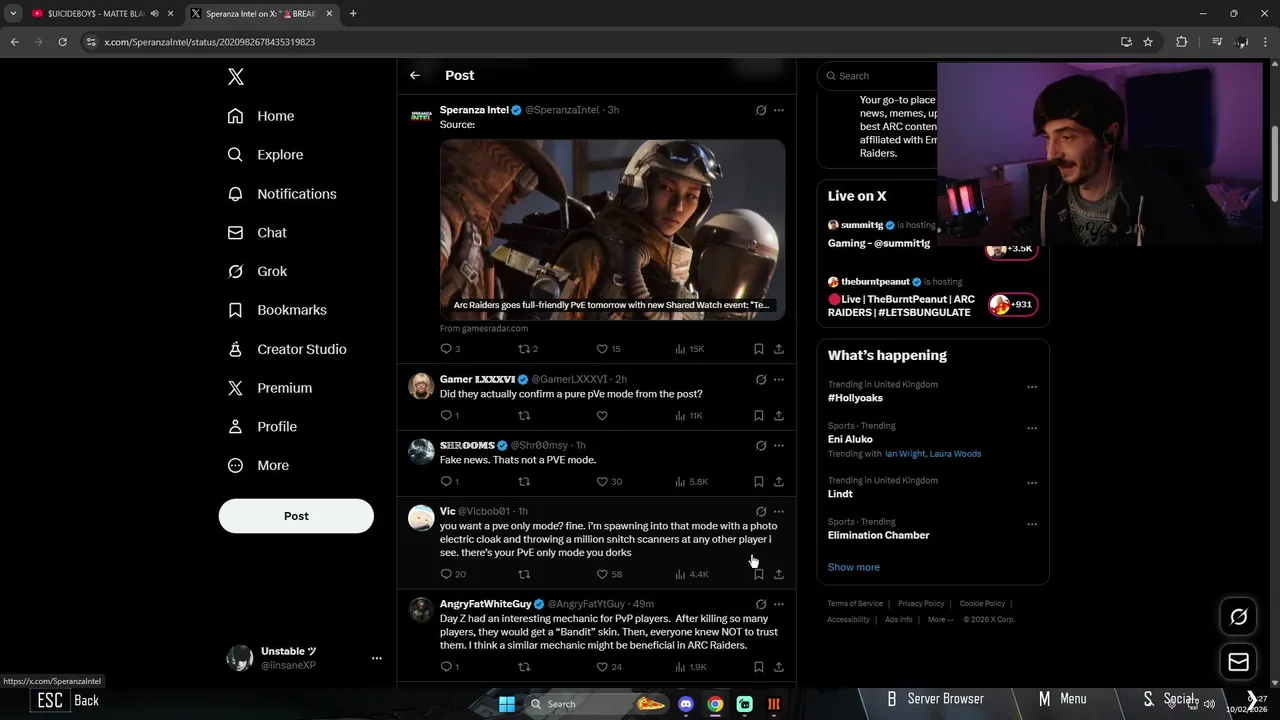Bookmark page with address bar star
Image resolution: width=1280 pixels, height=720 pixels.
(x=1148, y=42)
